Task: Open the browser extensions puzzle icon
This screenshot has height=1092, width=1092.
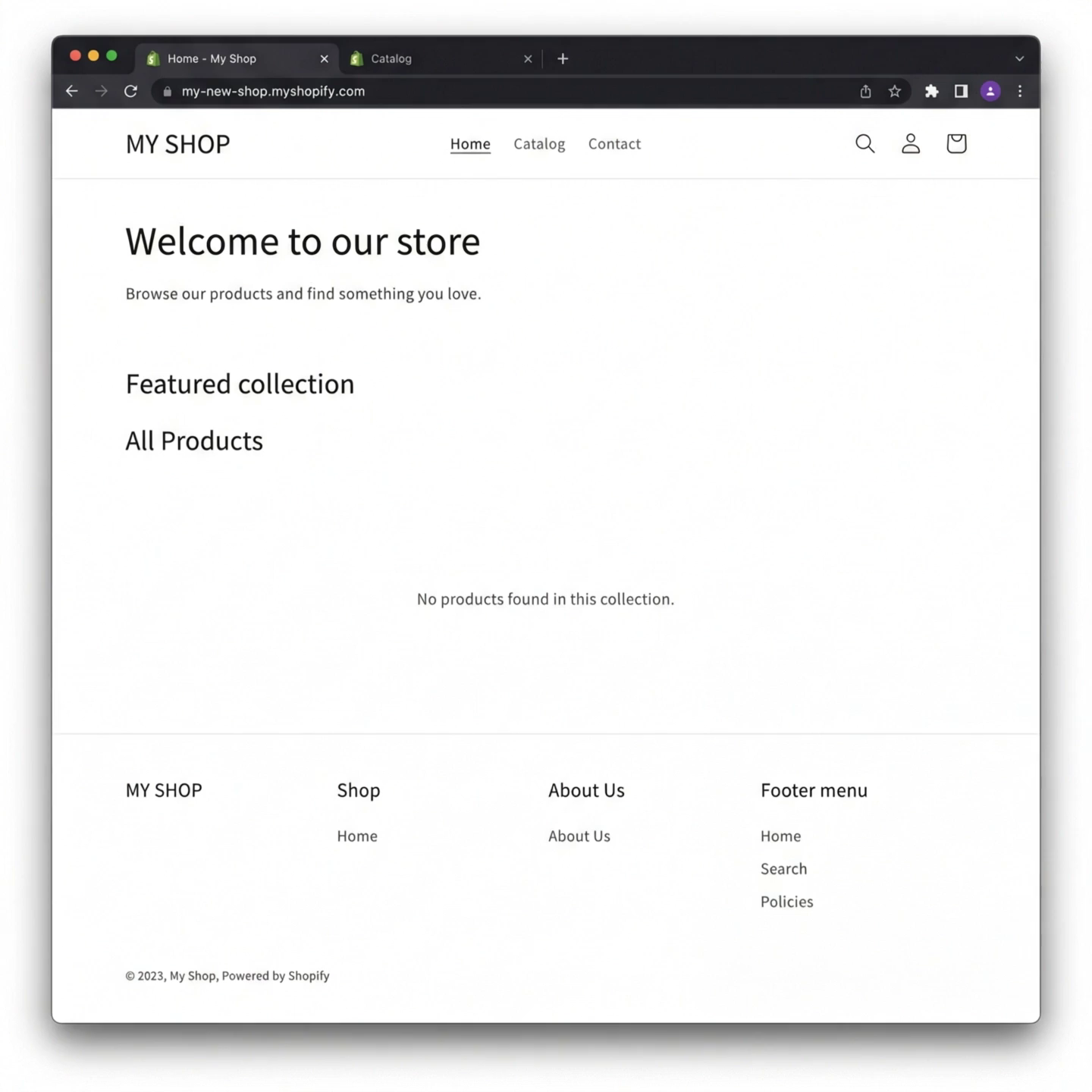Action: (931, 91)
